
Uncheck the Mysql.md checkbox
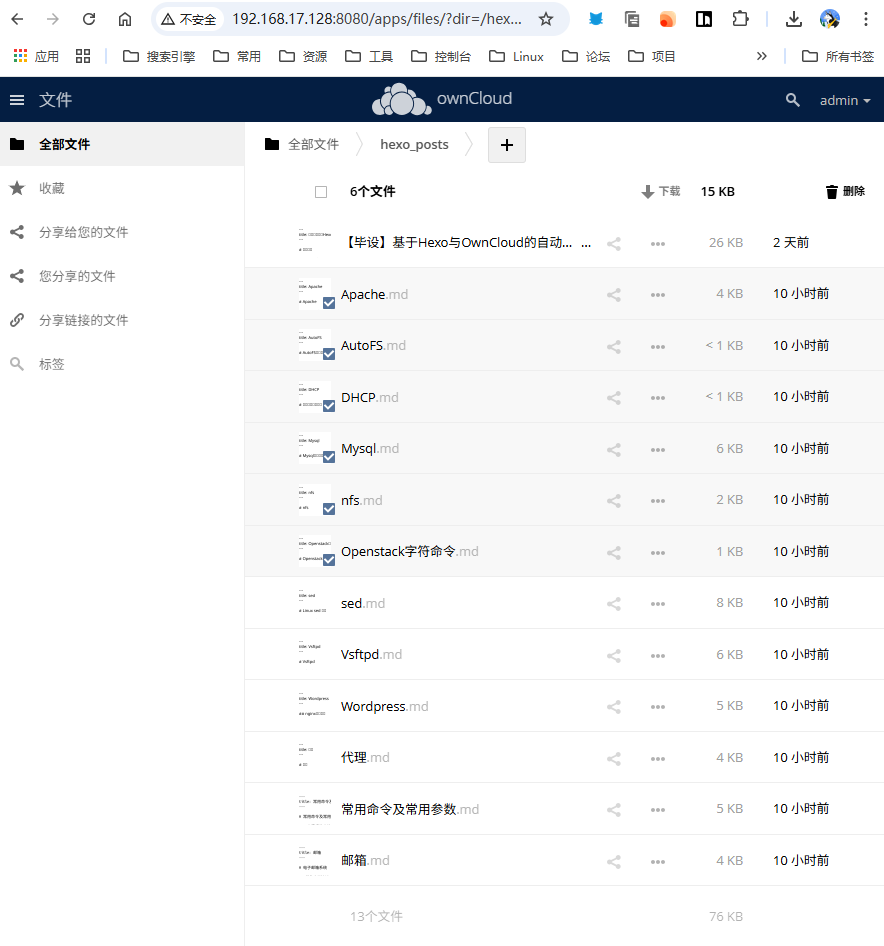(329, 457)
